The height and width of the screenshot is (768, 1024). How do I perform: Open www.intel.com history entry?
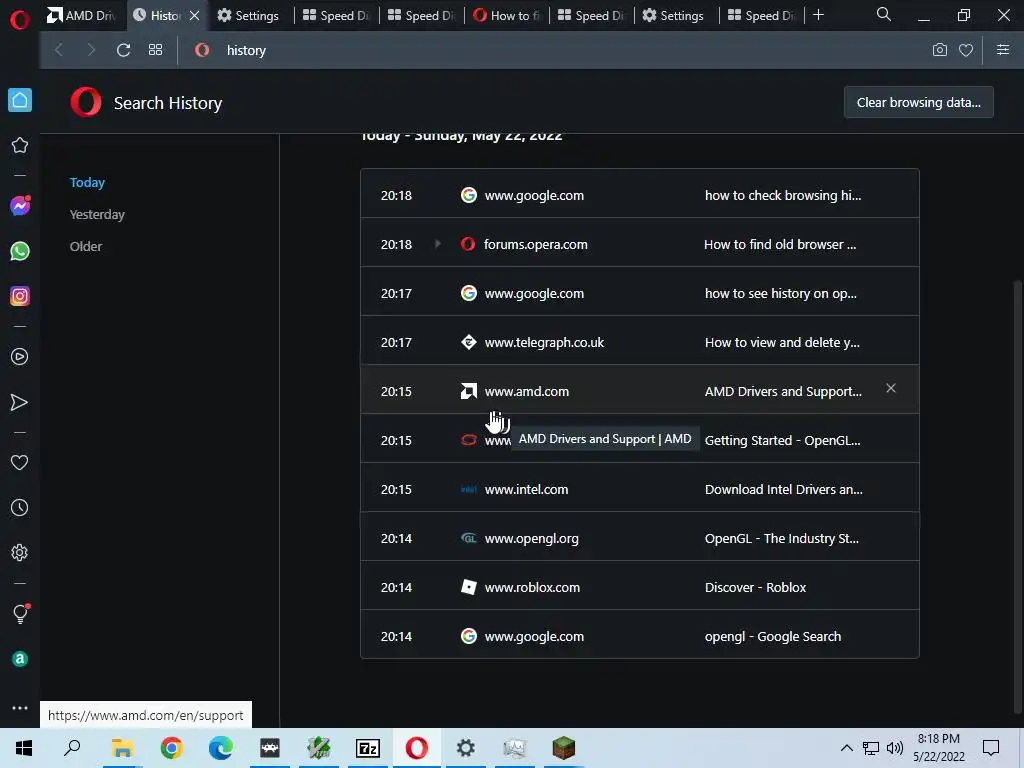tap(639, 488)
